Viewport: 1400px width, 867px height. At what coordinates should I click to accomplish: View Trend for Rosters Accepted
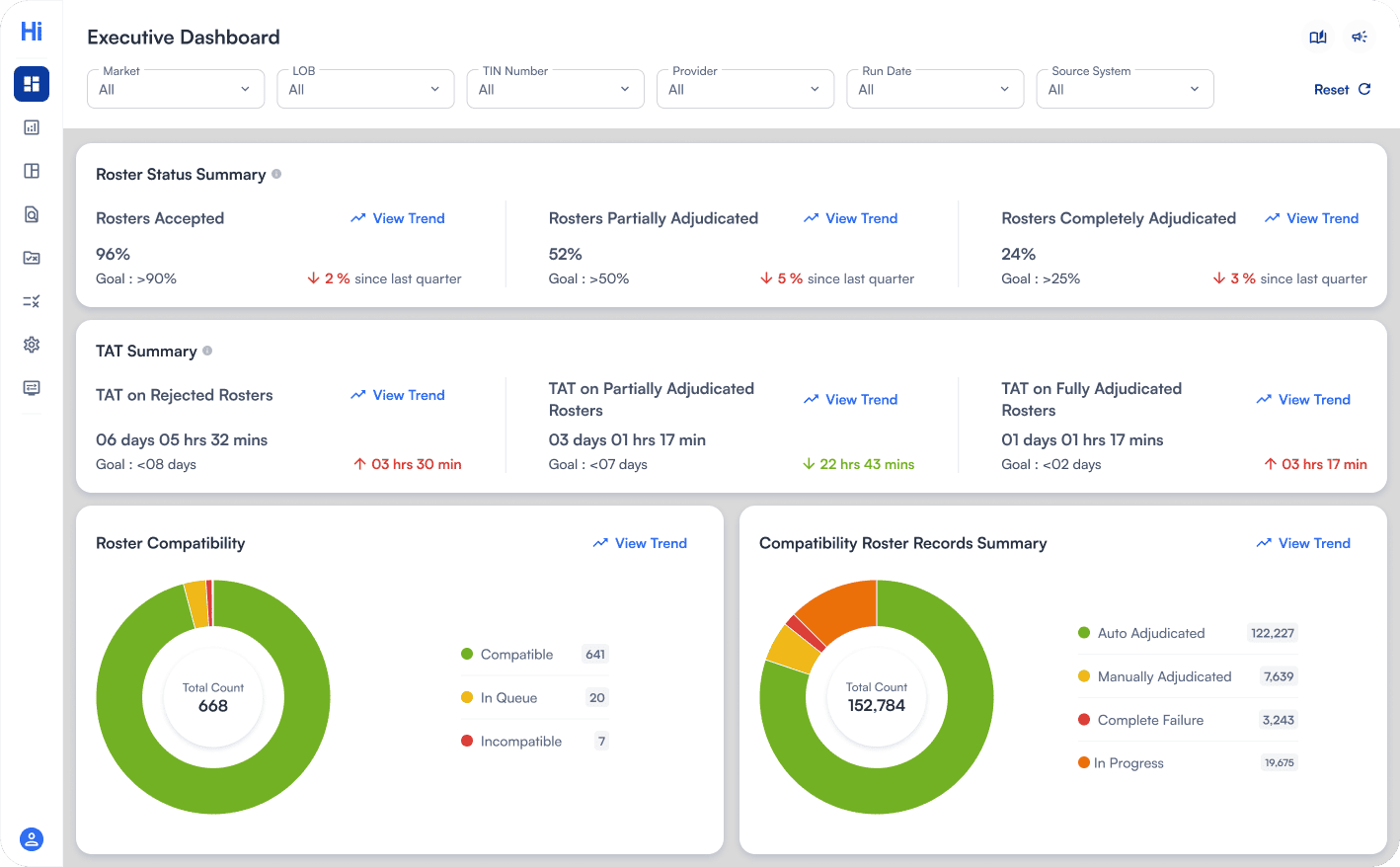tap(398, 218)
